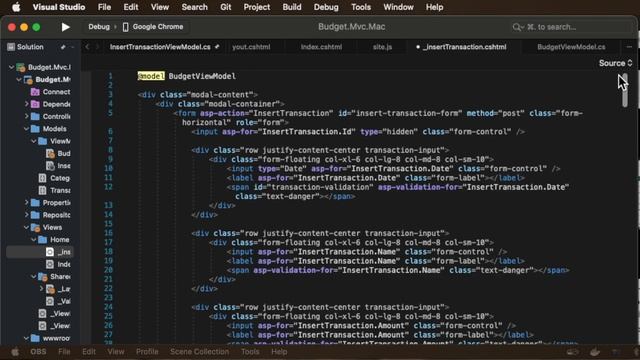This screenshot has width=640, height=360.
Task: Switch to the site.js tab
Action: point(382,47)
